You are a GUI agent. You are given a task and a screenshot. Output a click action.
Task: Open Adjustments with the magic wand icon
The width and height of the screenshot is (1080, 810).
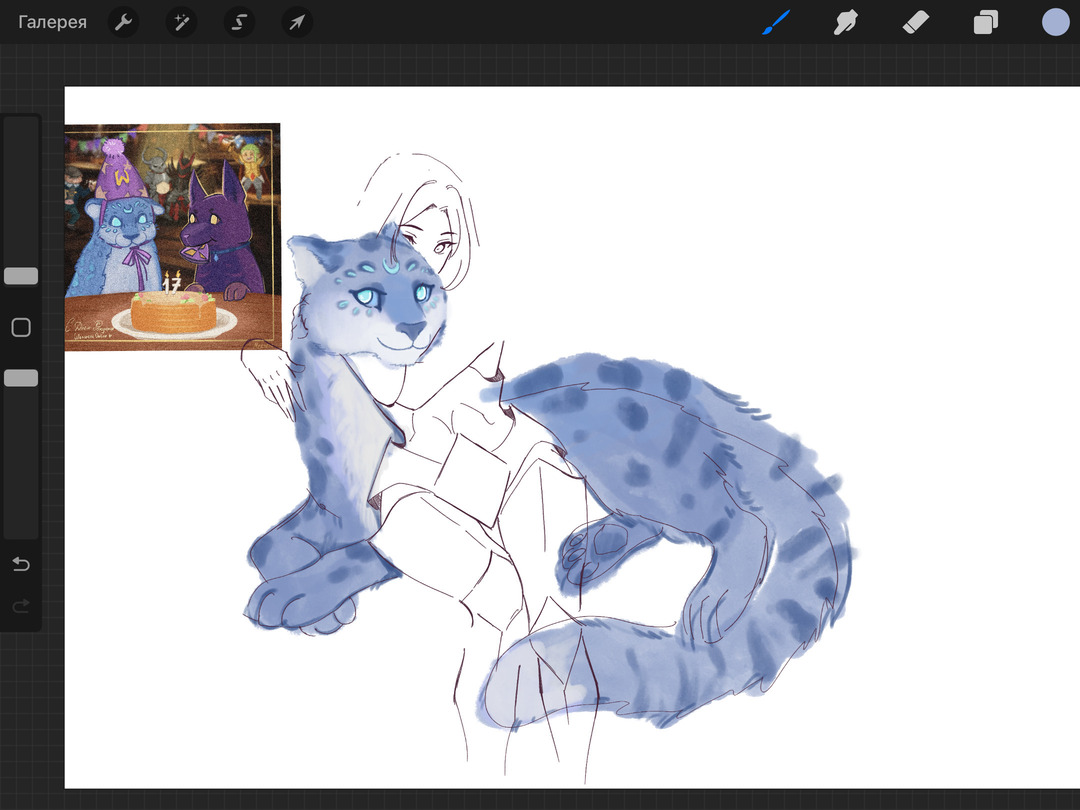[x=181, y=22]
